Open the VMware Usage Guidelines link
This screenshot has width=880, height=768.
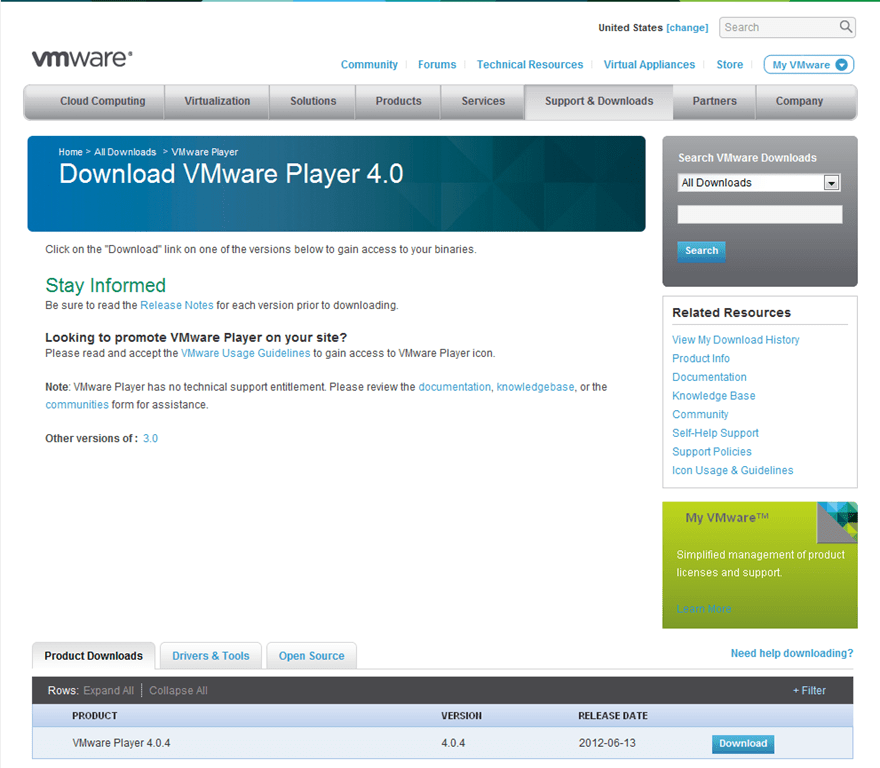[245, 353]
